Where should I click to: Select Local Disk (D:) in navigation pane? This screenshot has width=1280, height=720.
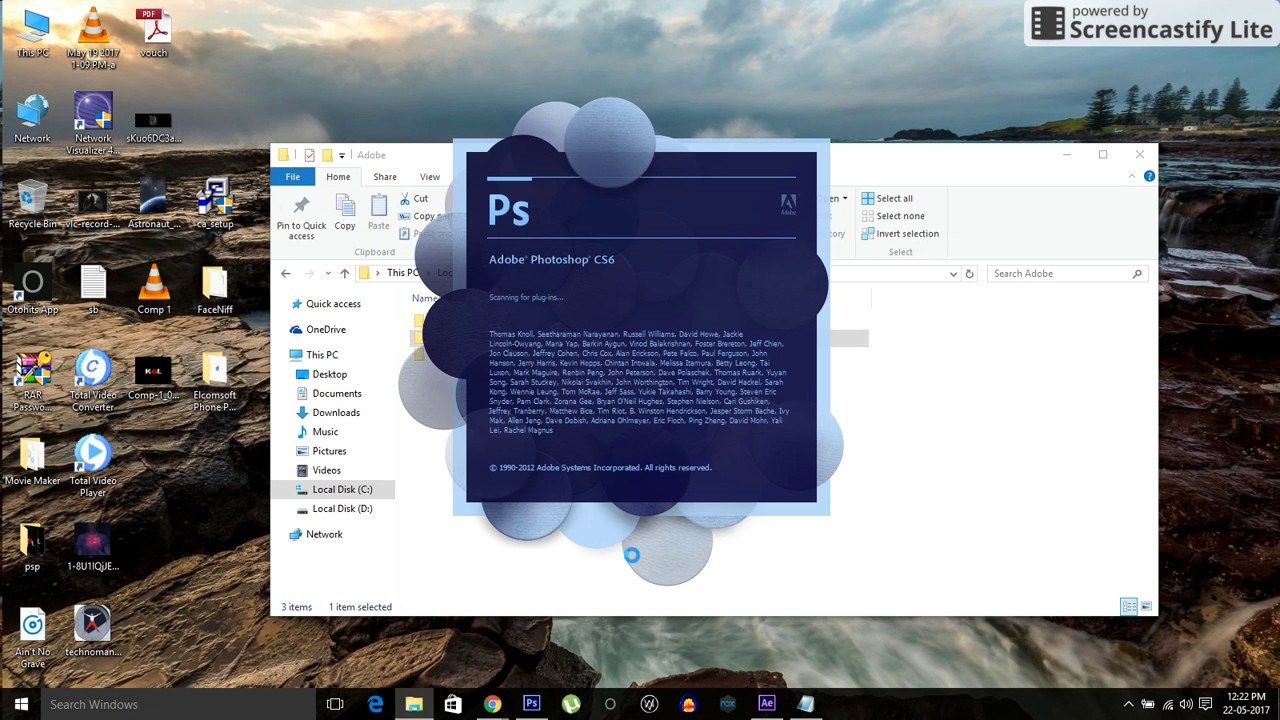[x=342, y=508]
